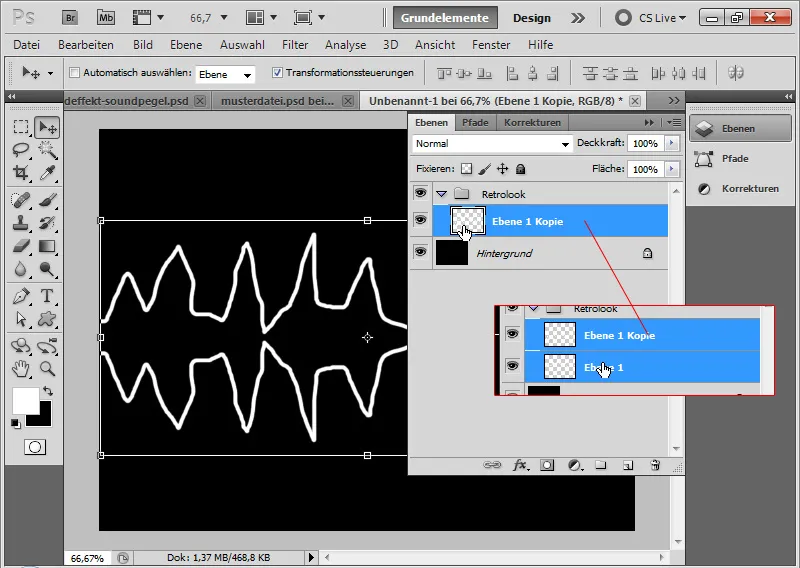Select the Move tool in toolbox

(47, 127)
